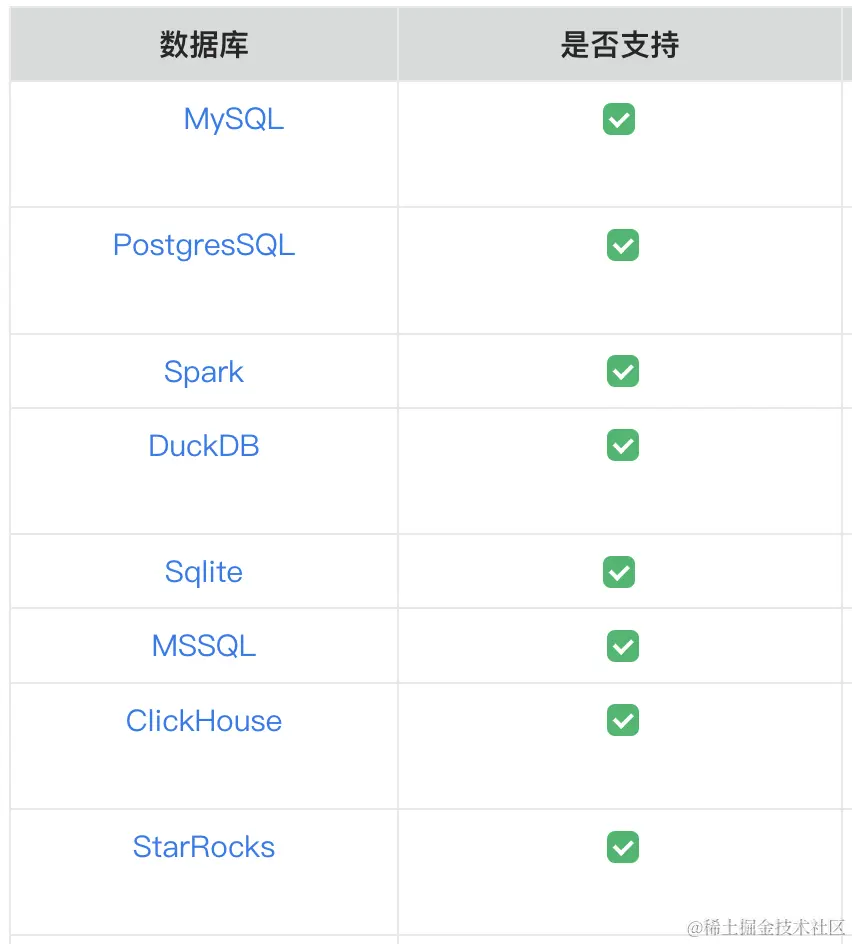Click green checkmark in DuckDB row
Viewport: 852px width, 944px height.
click(x=623, y=445)
